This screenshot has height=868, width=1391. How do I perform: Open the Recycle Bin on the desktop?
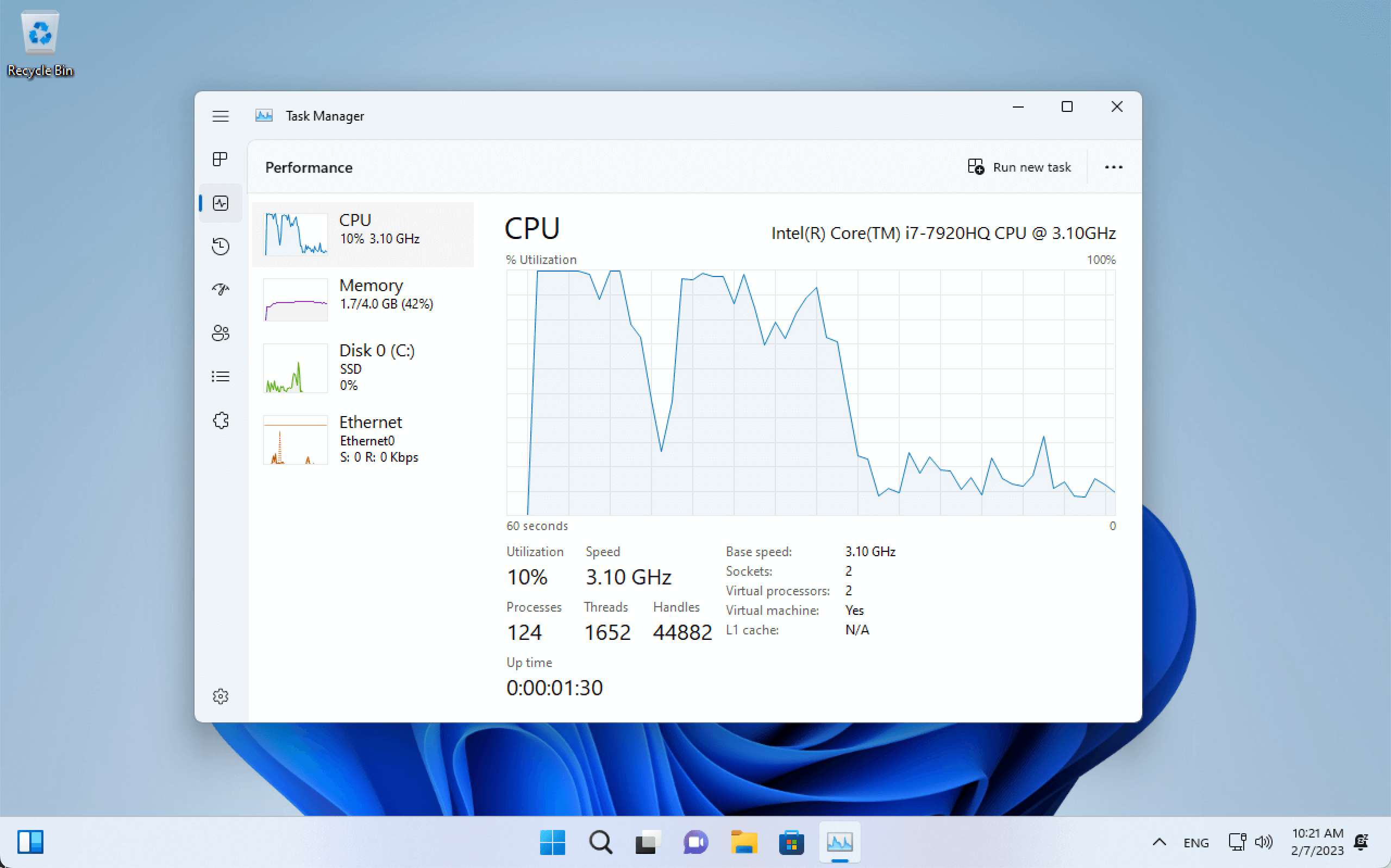(40, 32)
